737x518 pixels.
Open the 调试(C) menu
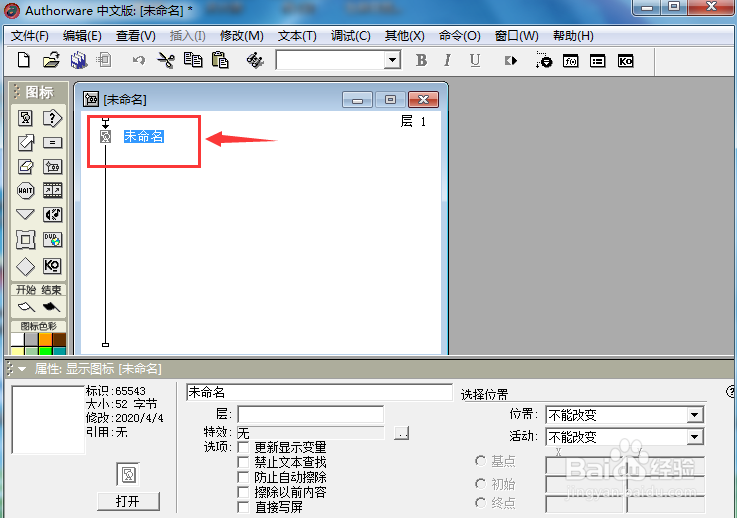(x=351, y=36)
